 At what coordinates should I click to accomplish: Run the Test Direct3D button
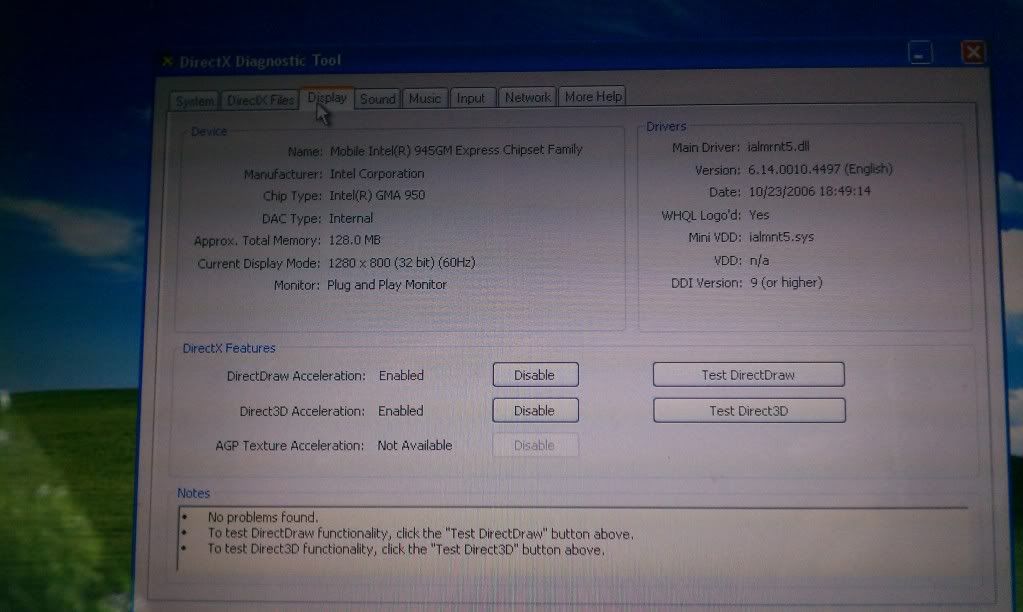(x=749, y=410)
